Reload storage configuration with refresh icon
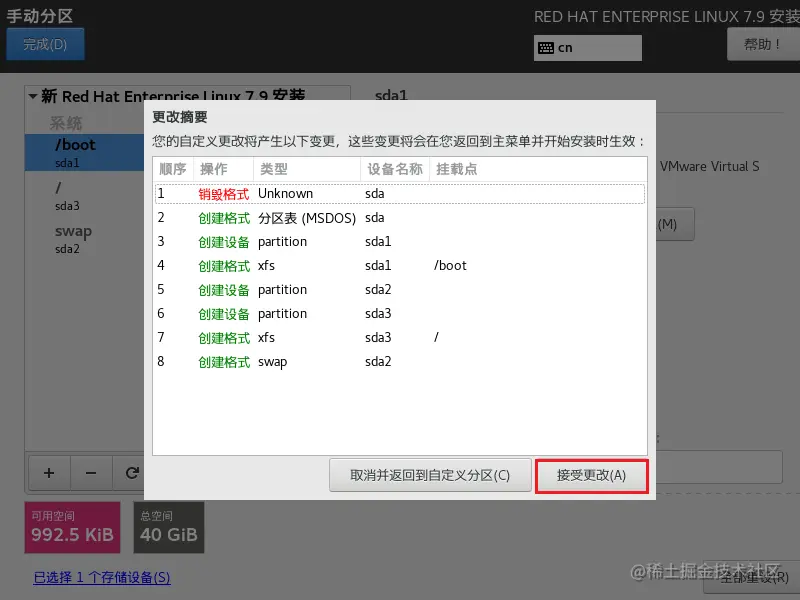The width and height of the screenshot is (800, 600). tap(132, 473)
